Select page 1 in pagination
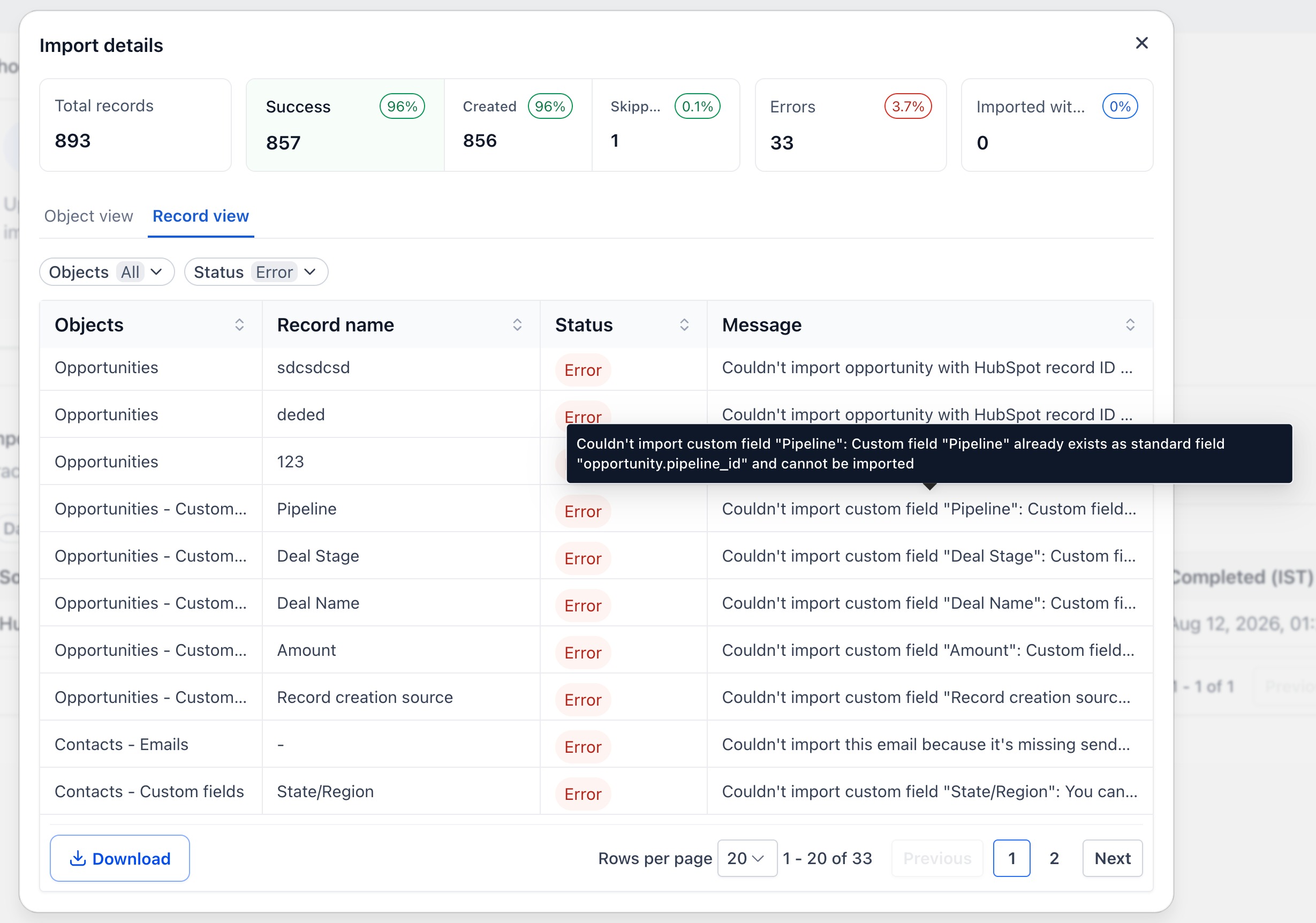 click(1011, 858)
